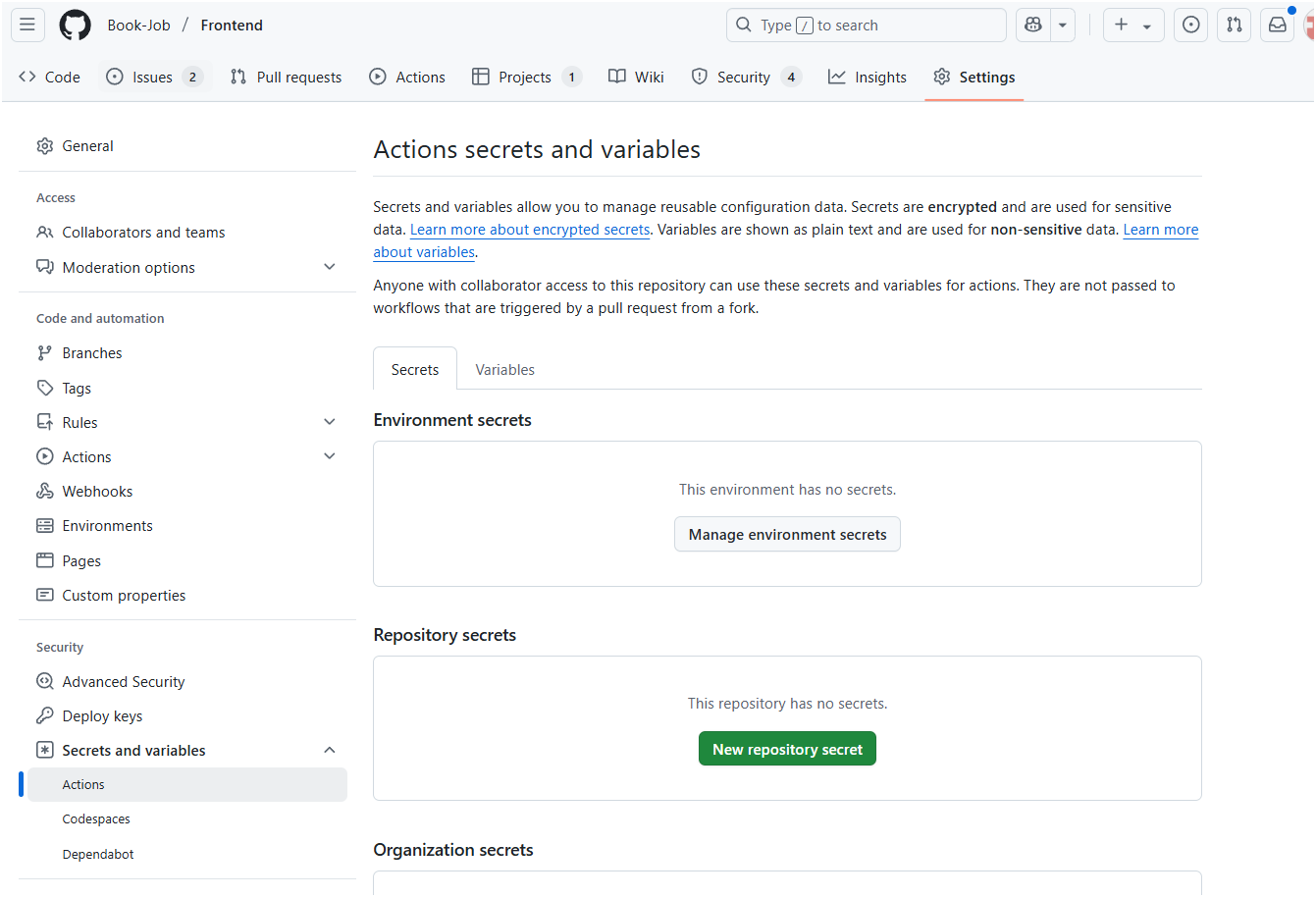Open Advanced Security settings

coord(123,682)
